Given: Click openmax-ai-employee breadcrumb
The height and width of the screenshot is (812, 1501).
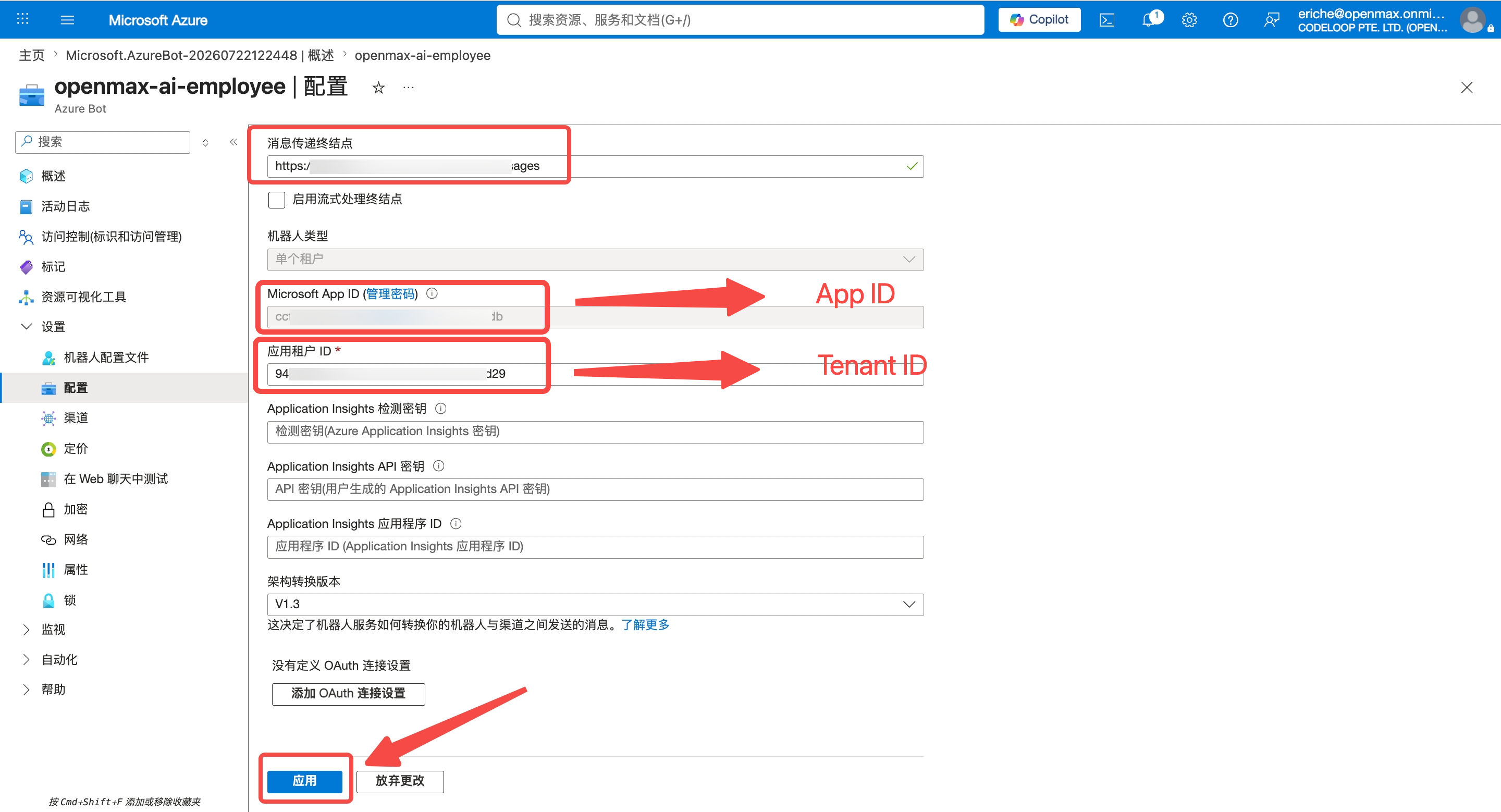Looking at the screenshot, I should tap(423, 55).
